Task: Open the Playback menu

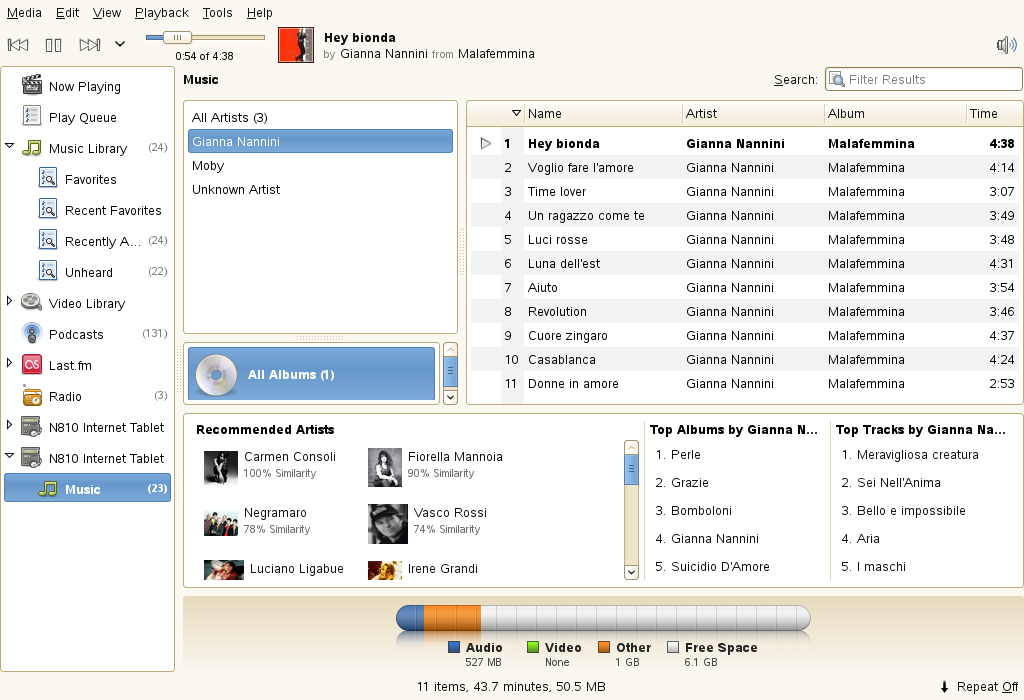Action: pyautogui.click(x=161, y=13)
